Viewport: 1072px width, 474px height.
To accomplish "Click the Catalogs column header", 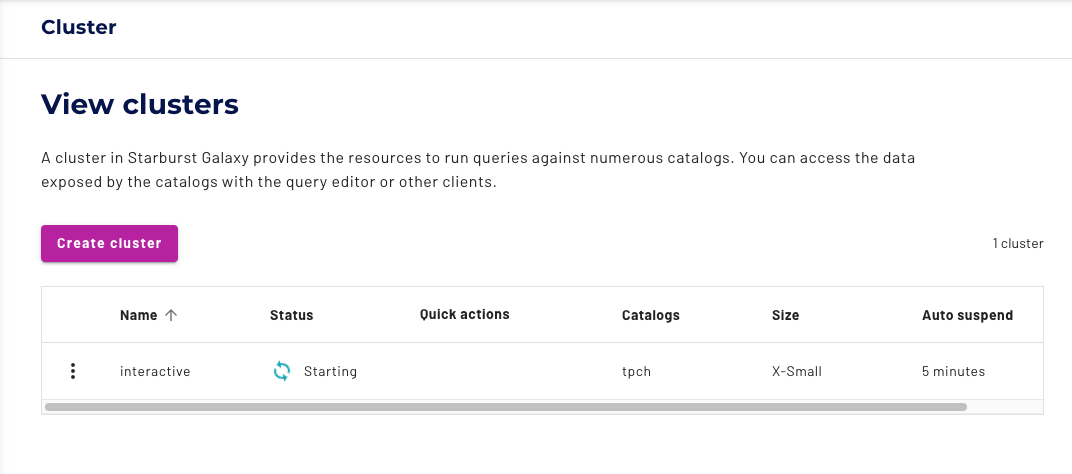I will point(651,315).
